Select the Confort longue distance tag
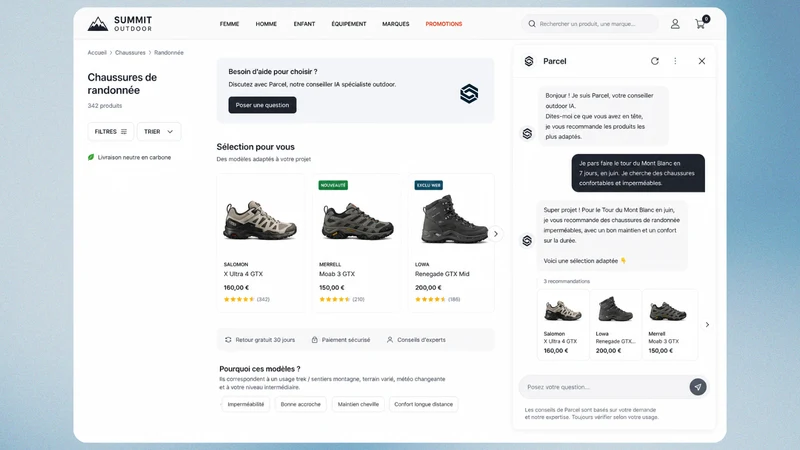Image resolution: width=800 pixels, height=450 pixels. (x=423, y=404)
